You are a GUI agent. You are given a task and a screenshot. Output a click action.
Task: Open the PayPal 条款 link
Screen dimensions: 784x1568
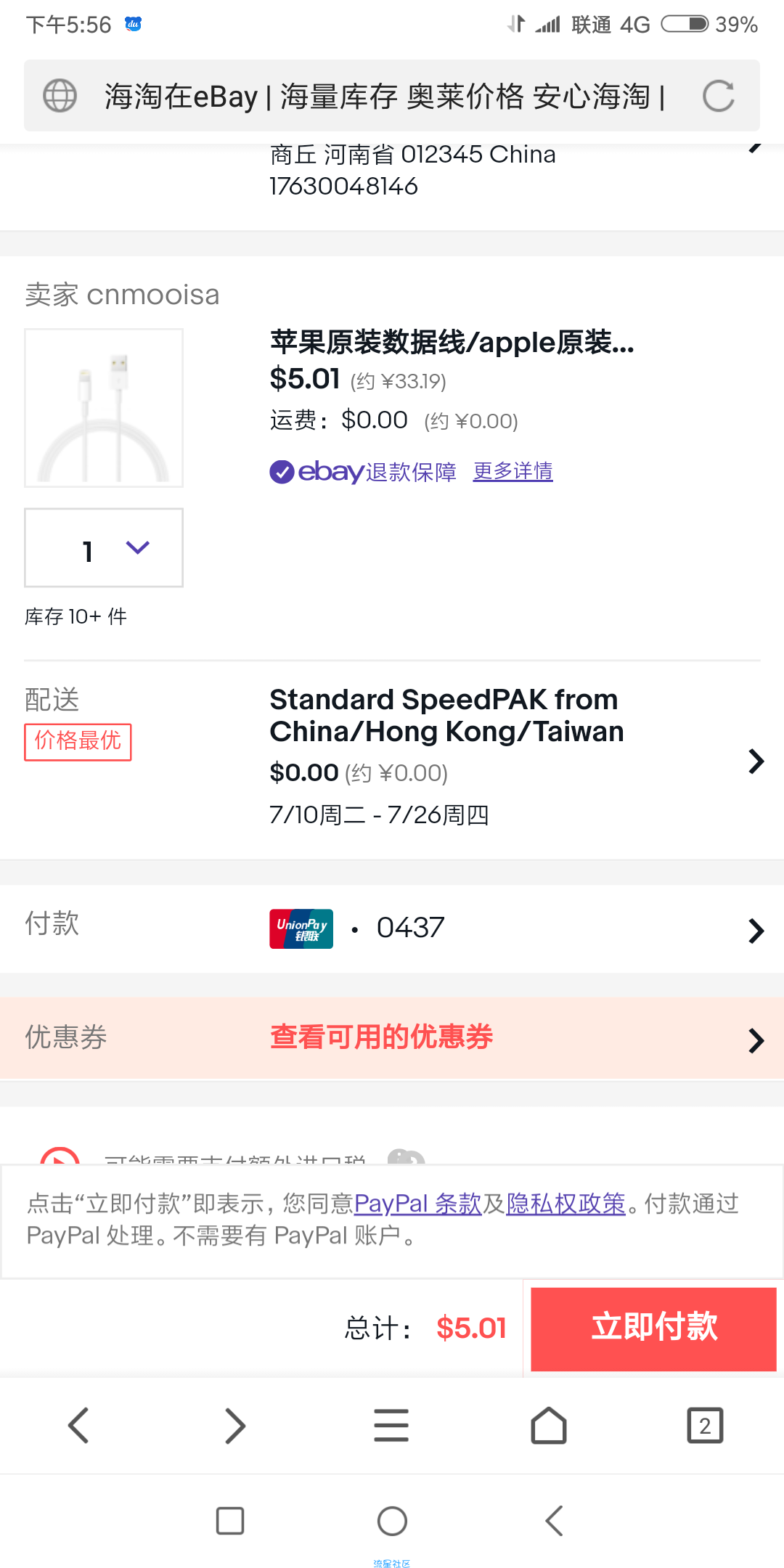pos(418,1204)
